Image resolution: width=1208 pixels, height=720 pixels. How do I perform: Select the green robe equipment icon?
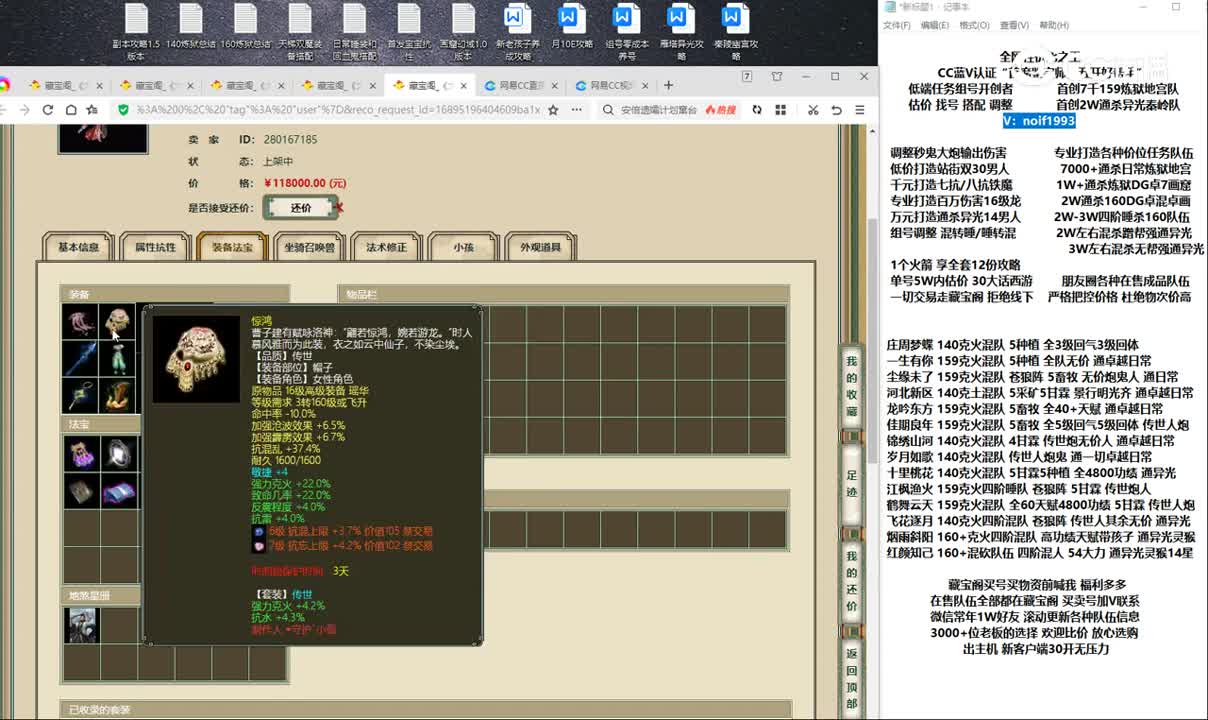118,359
